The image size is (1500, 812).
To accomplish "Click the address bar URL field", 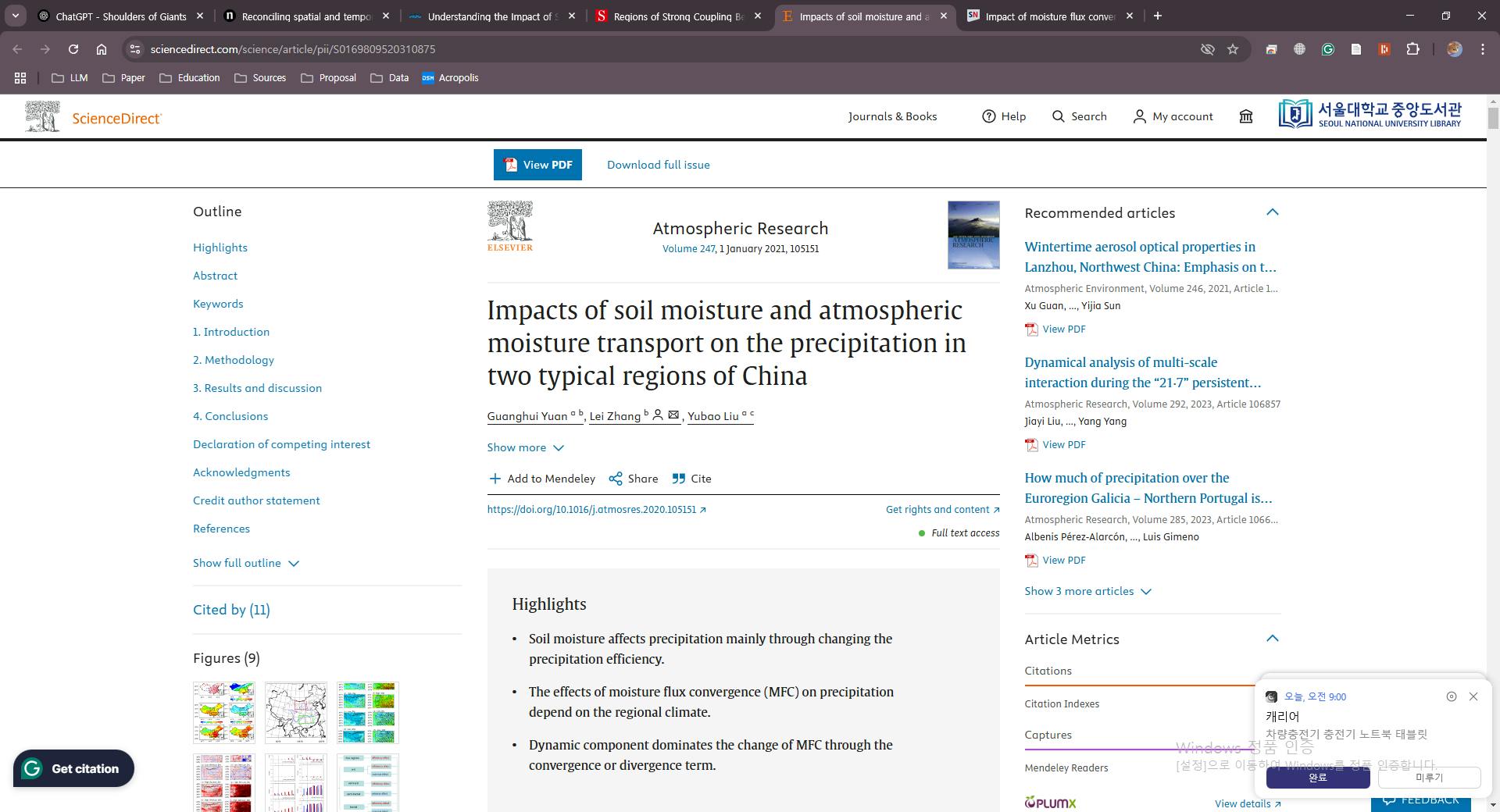I will 672,49.
